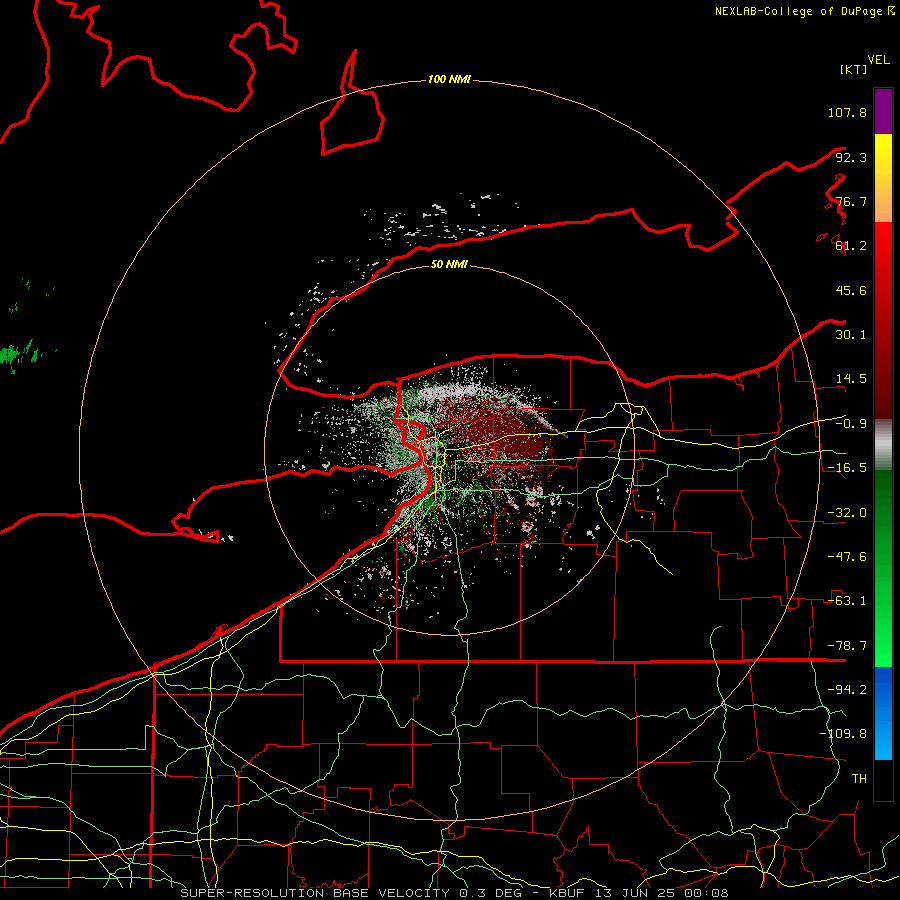Screen dimensions: 900x900
Task: Select the 76.7 velocity scale value
Action: click(x=851, y=201)
